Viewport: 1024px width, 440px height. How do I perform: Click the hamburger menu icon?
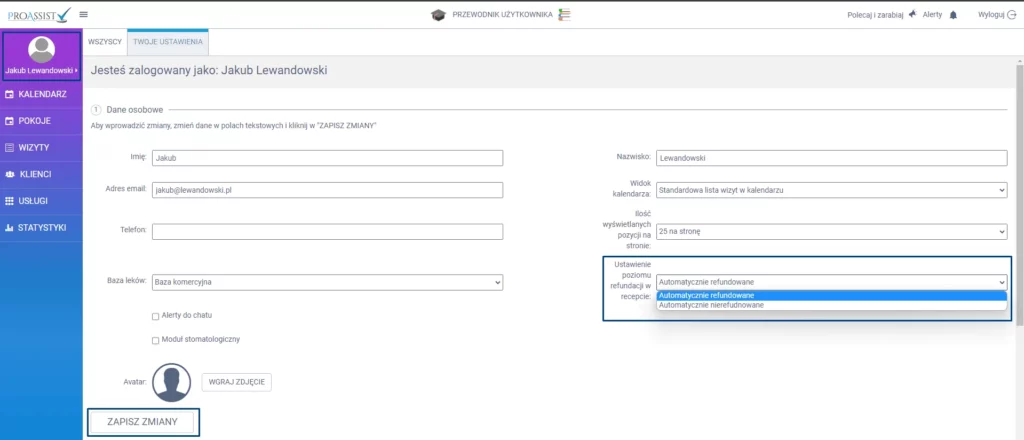(83, 14)
